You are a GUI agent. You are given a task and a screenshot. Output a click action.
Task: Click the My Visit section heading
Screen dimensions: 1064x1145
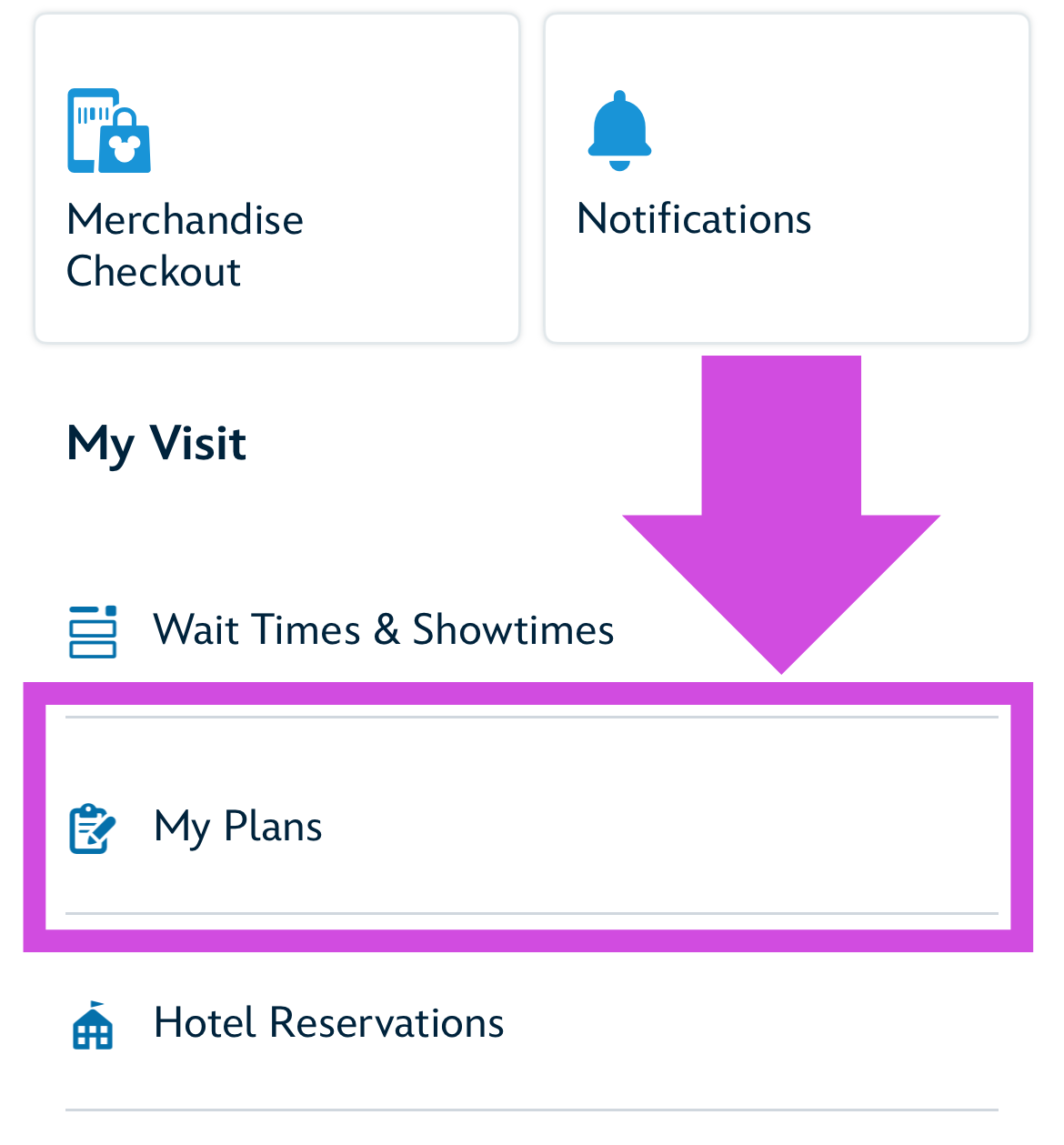(156, 444)
